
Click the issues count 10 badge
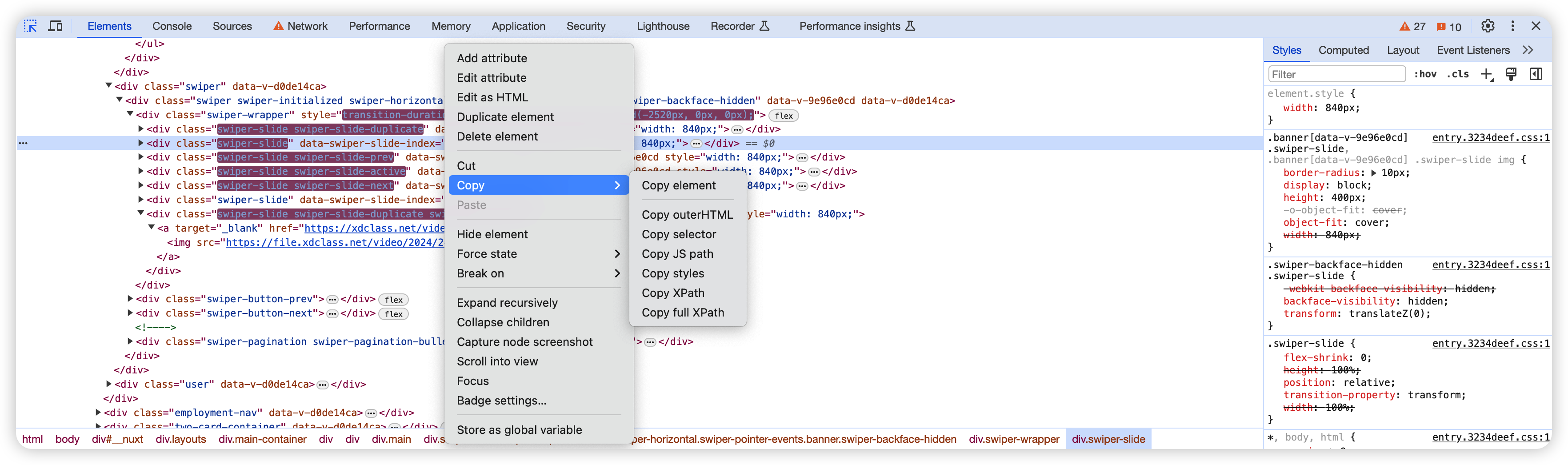pyautogui.click(x=1449, y=27)
